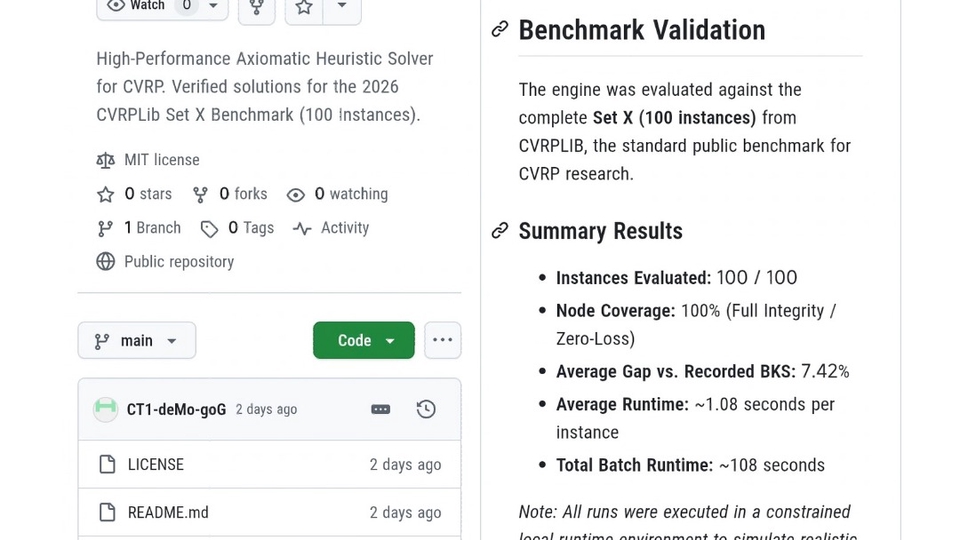Open the three-dot more options button

point(442,340)
